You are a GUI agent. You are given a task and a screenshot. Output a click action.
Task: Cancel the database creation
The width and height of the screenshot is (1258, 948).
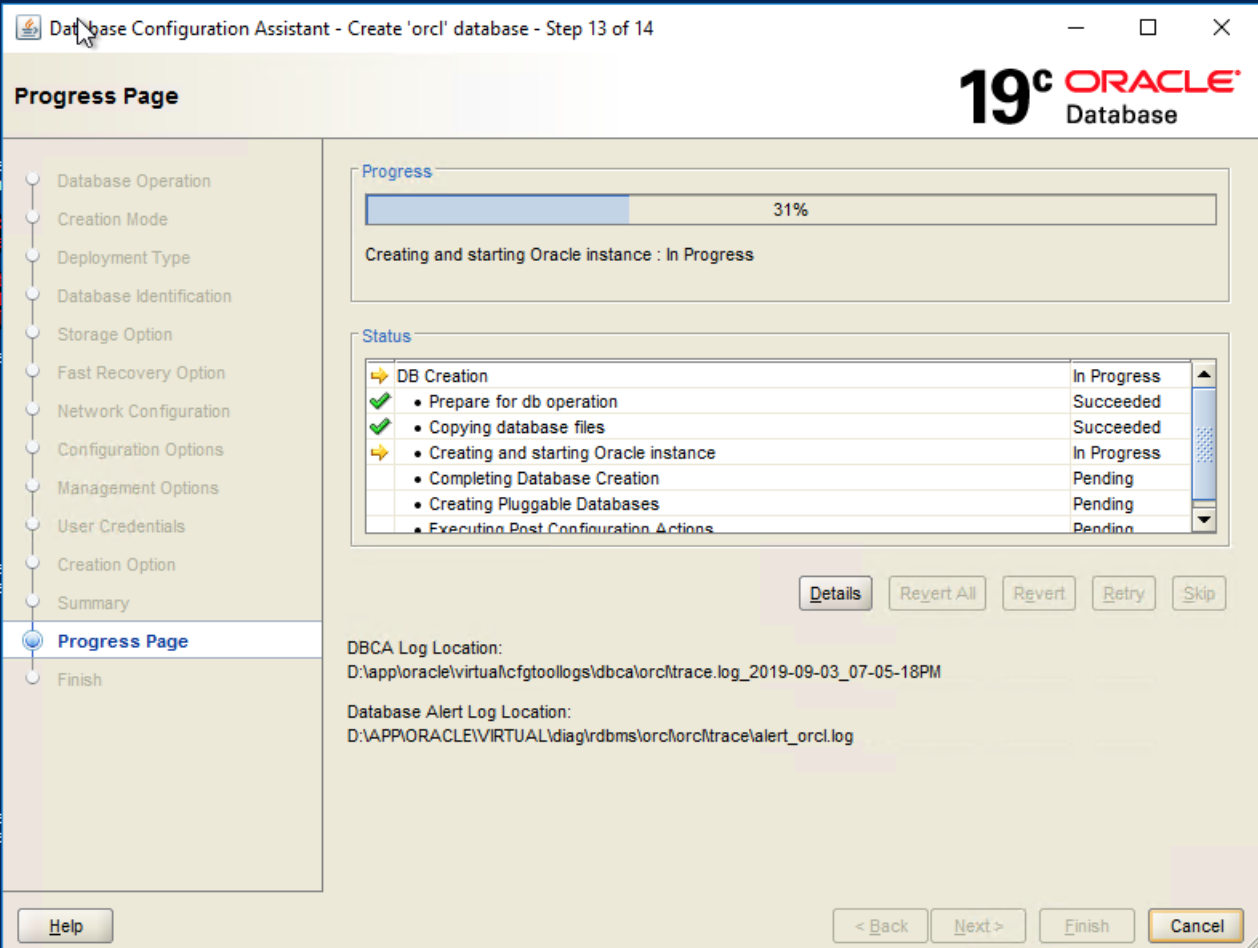coord(1196,926)
